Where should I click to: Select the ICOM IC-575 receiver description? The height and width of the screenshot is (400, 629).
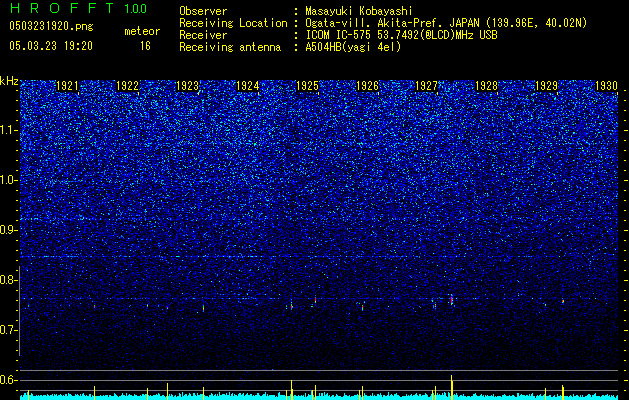click(x=401, y=35)
